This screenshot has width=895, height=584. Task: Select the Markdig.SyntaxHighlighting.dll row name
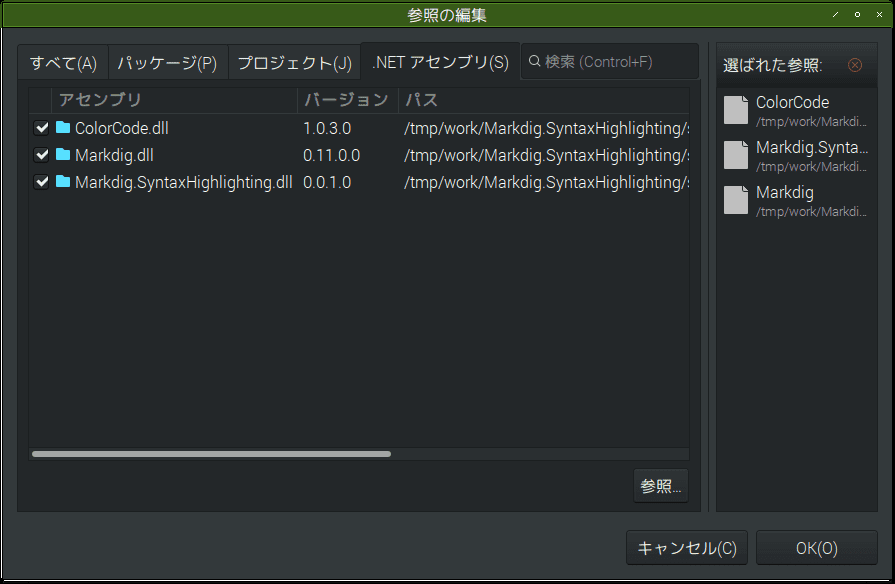point(184,183)
